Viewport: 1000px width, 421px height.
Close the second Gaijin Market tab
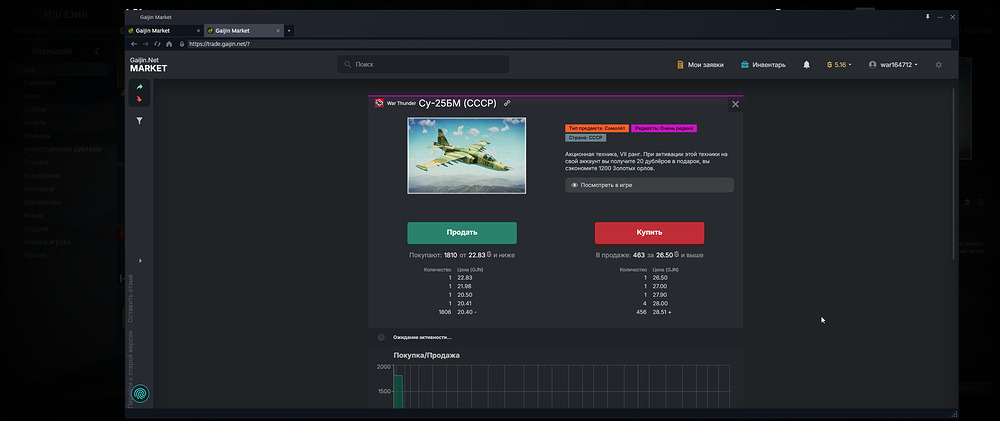click(x=278, y=31)
